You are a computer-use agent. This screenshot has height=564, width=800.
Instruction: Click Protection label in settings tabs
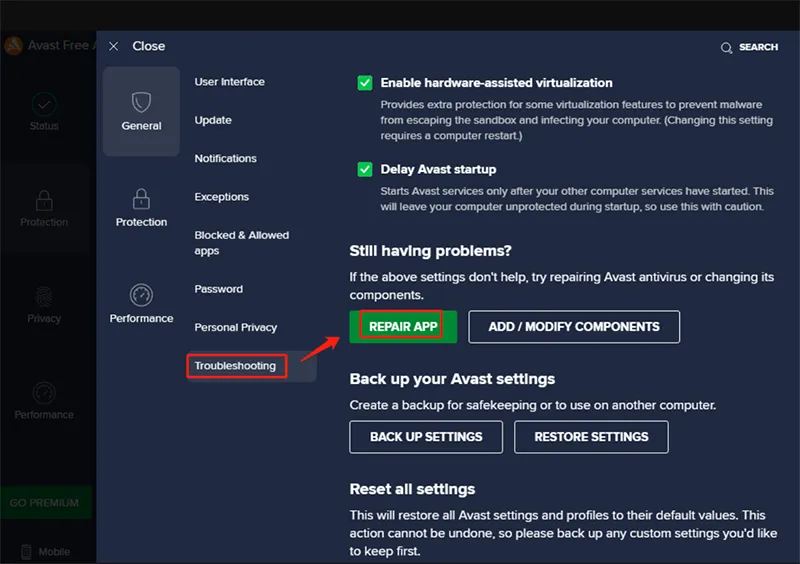tap(141, 222)
